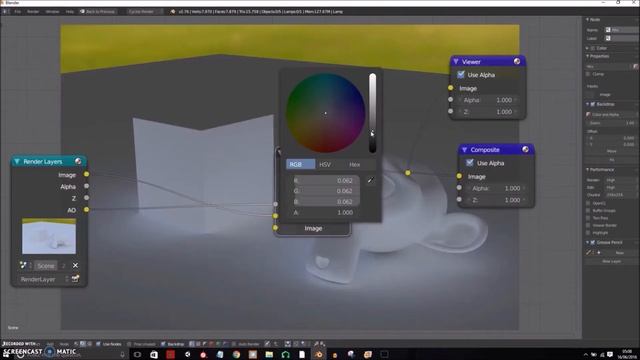Click the eyedropper icon in color picker
This screenshot has height=360, width=640.
370,180
